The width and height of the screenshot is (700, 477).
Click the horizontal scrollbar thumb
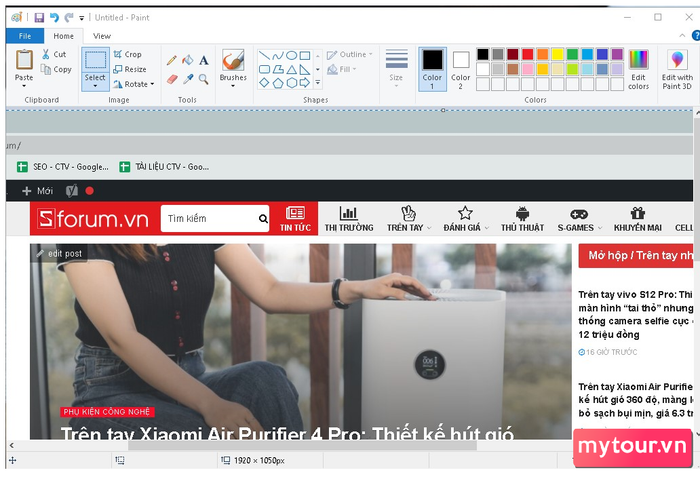tap(302, 445)
